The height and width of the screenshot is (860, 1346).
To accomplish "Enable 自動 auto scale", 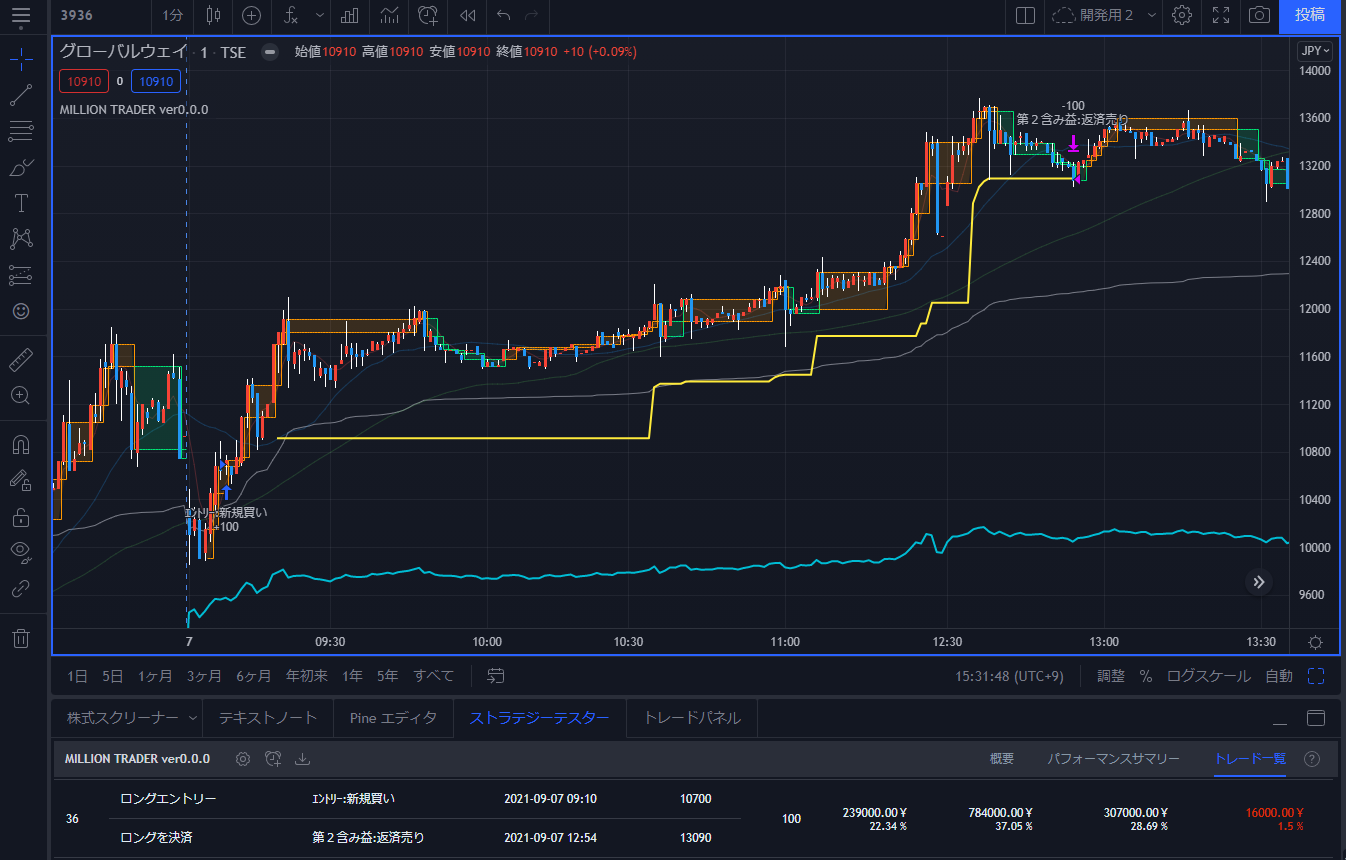I will (x=1278, y=676).
